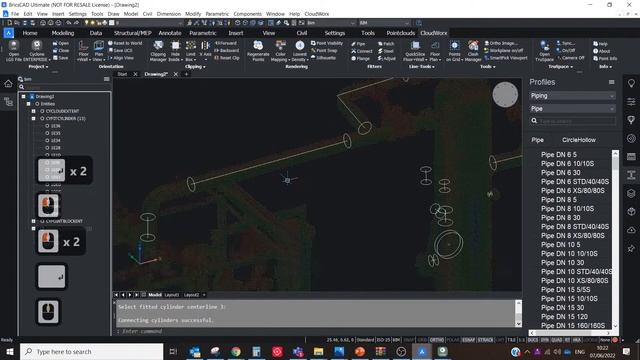Expand the Clipping ribbon group
Viewport: 640px width, 360px height.
[195, 67]
